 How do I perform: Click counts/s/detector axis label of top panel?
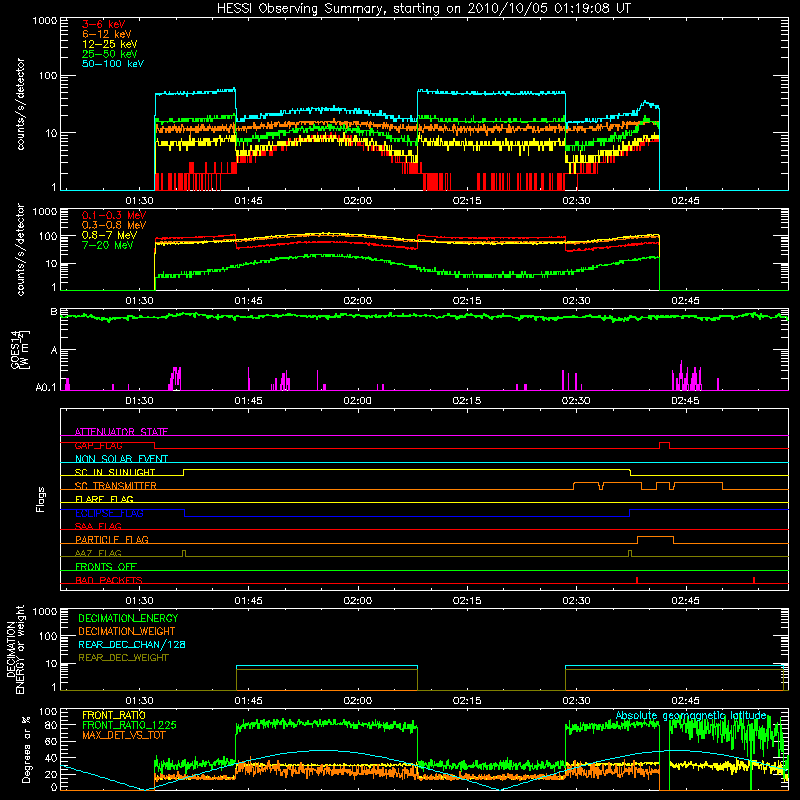tap(20, 104)
